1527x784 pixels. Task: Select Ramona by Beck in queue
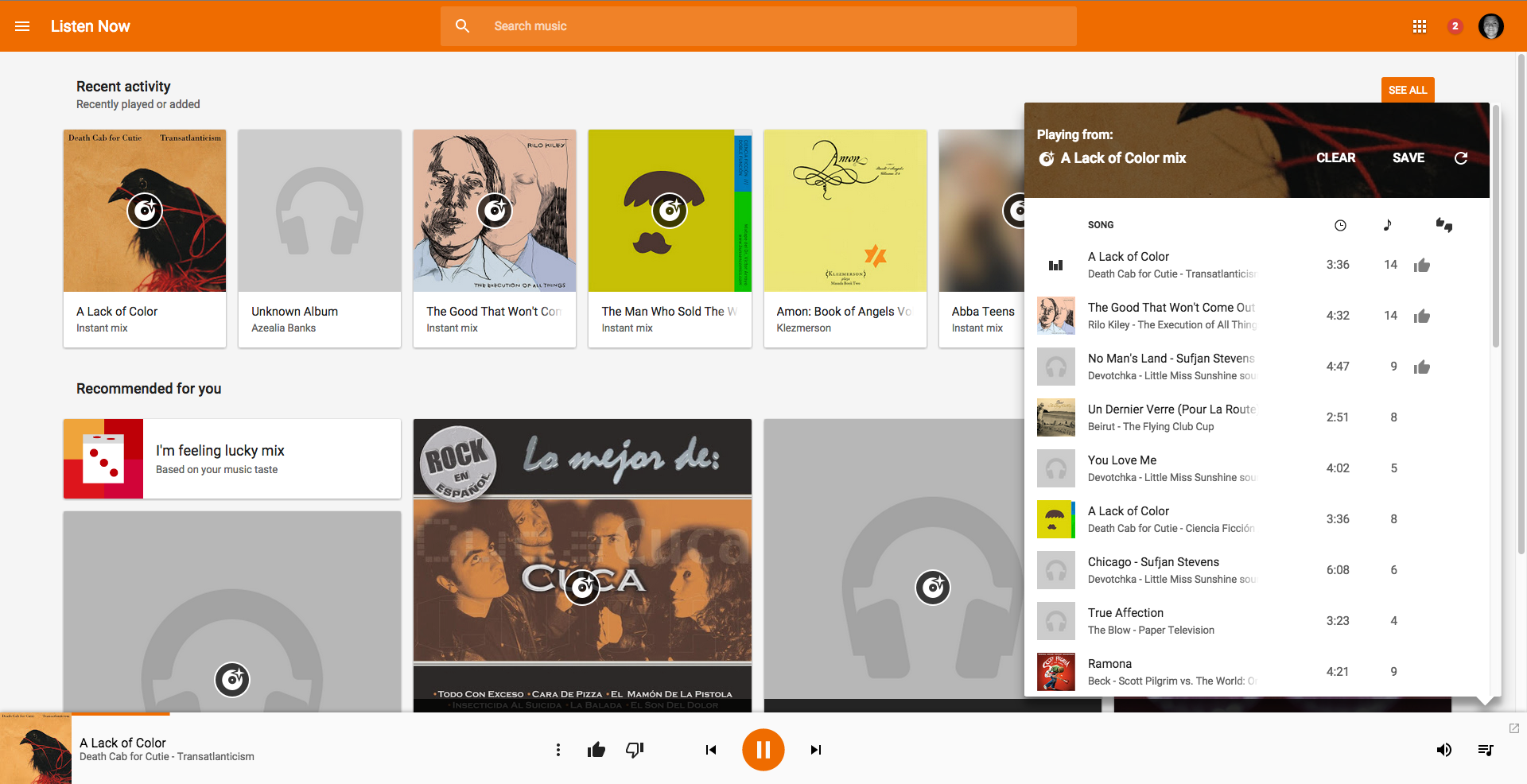1257,672
